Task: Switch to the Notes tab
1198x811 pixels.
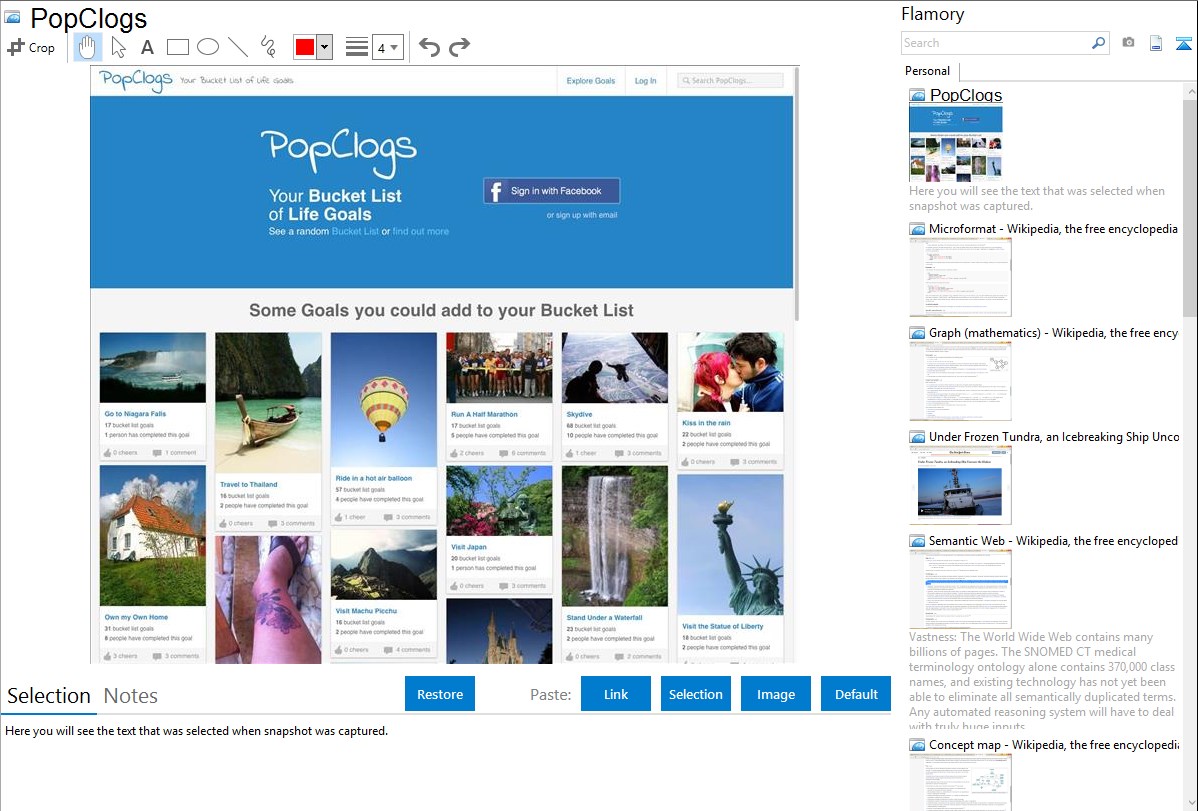Action: (131, 696)
